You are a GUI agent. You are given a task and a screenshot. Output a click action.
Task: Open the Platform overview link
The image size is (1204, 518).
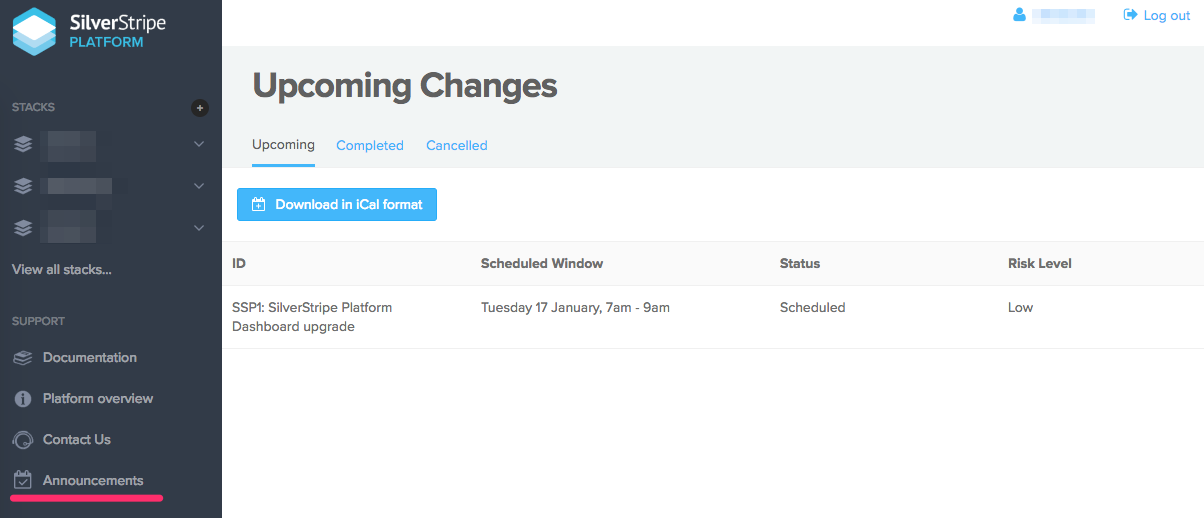[x=98, y=398]
